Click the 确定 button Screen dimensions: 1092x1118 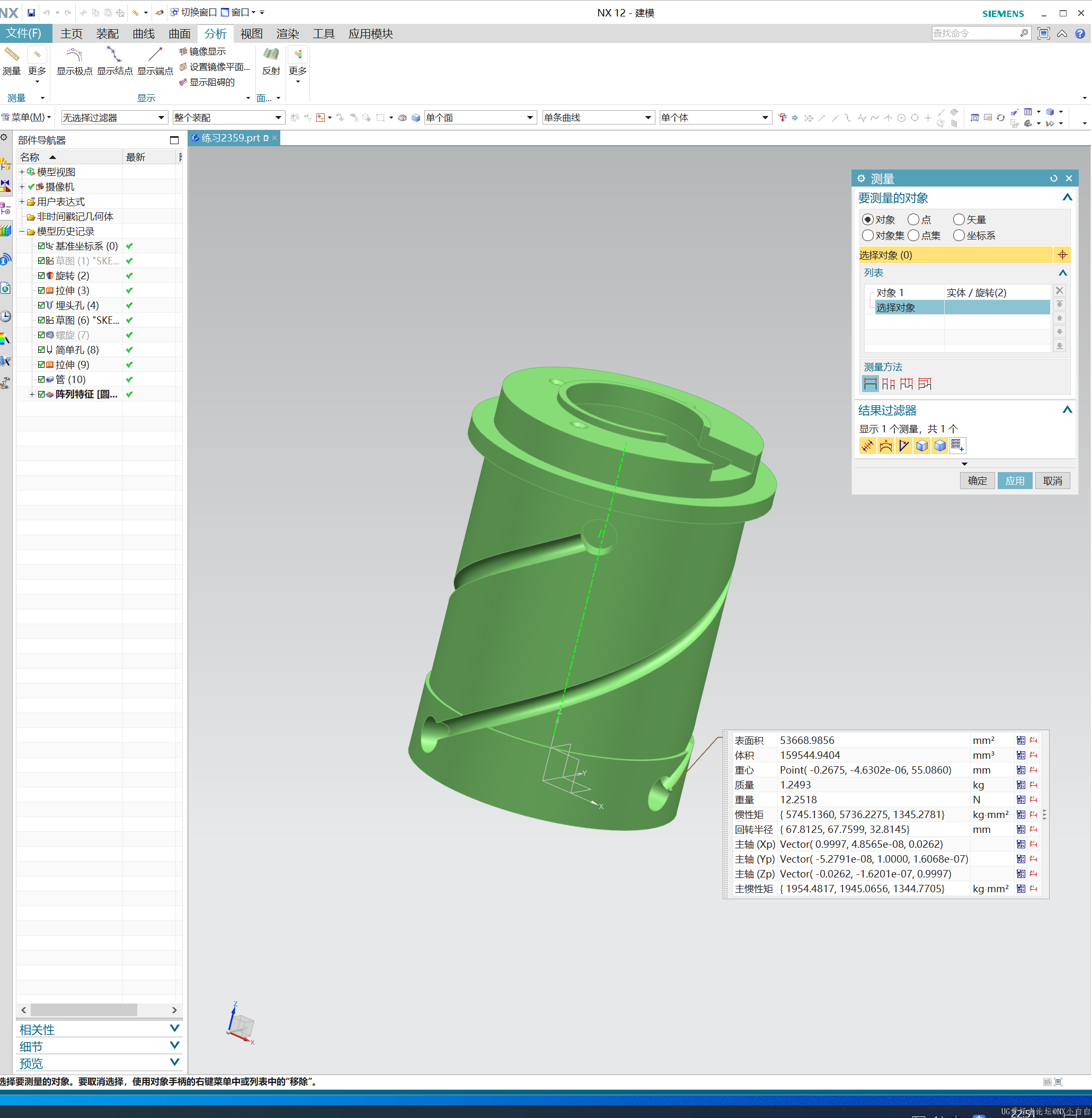[x=978, y=481]
